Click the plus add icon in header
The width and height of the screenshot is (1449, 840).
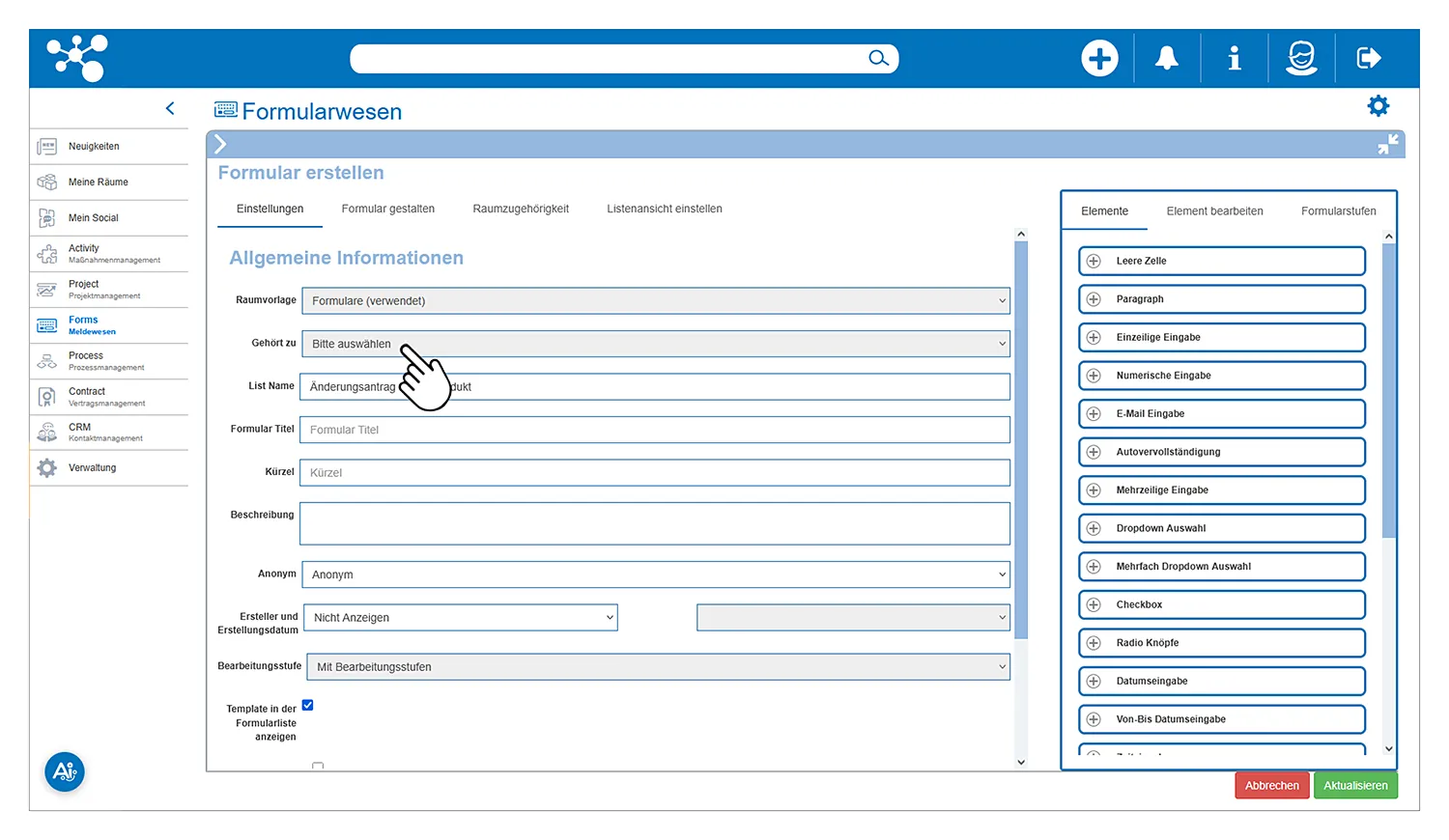tap(1098, 59)
